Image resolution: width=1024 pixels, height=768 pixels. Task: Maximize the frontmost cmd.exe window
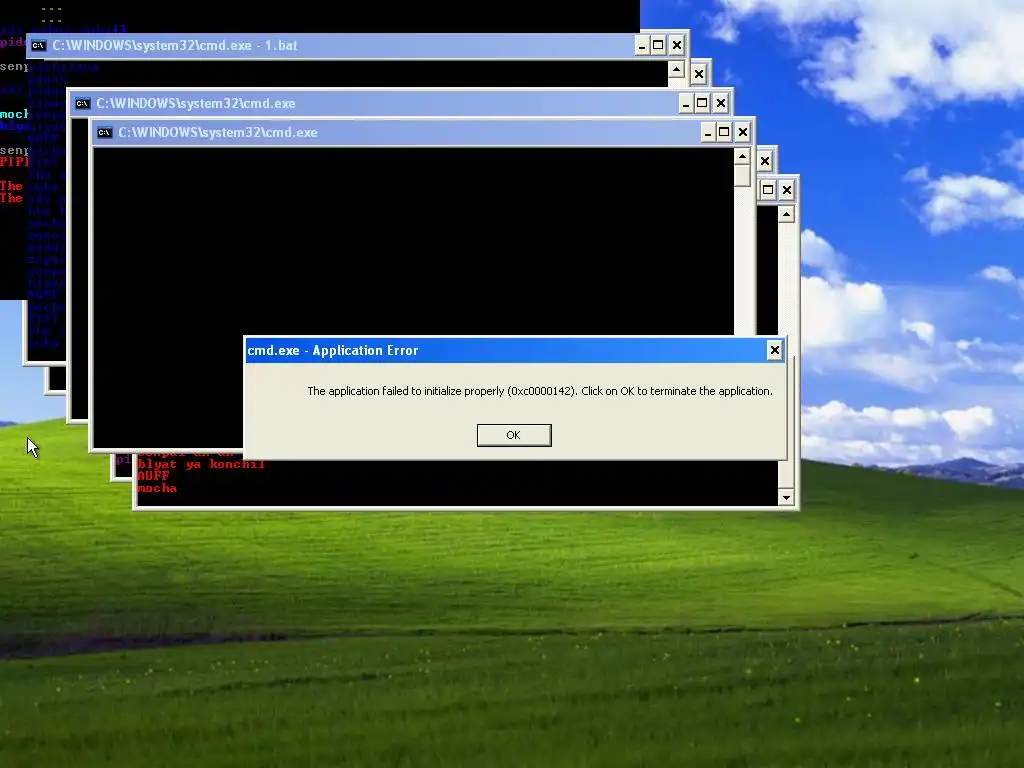point(724,133)
